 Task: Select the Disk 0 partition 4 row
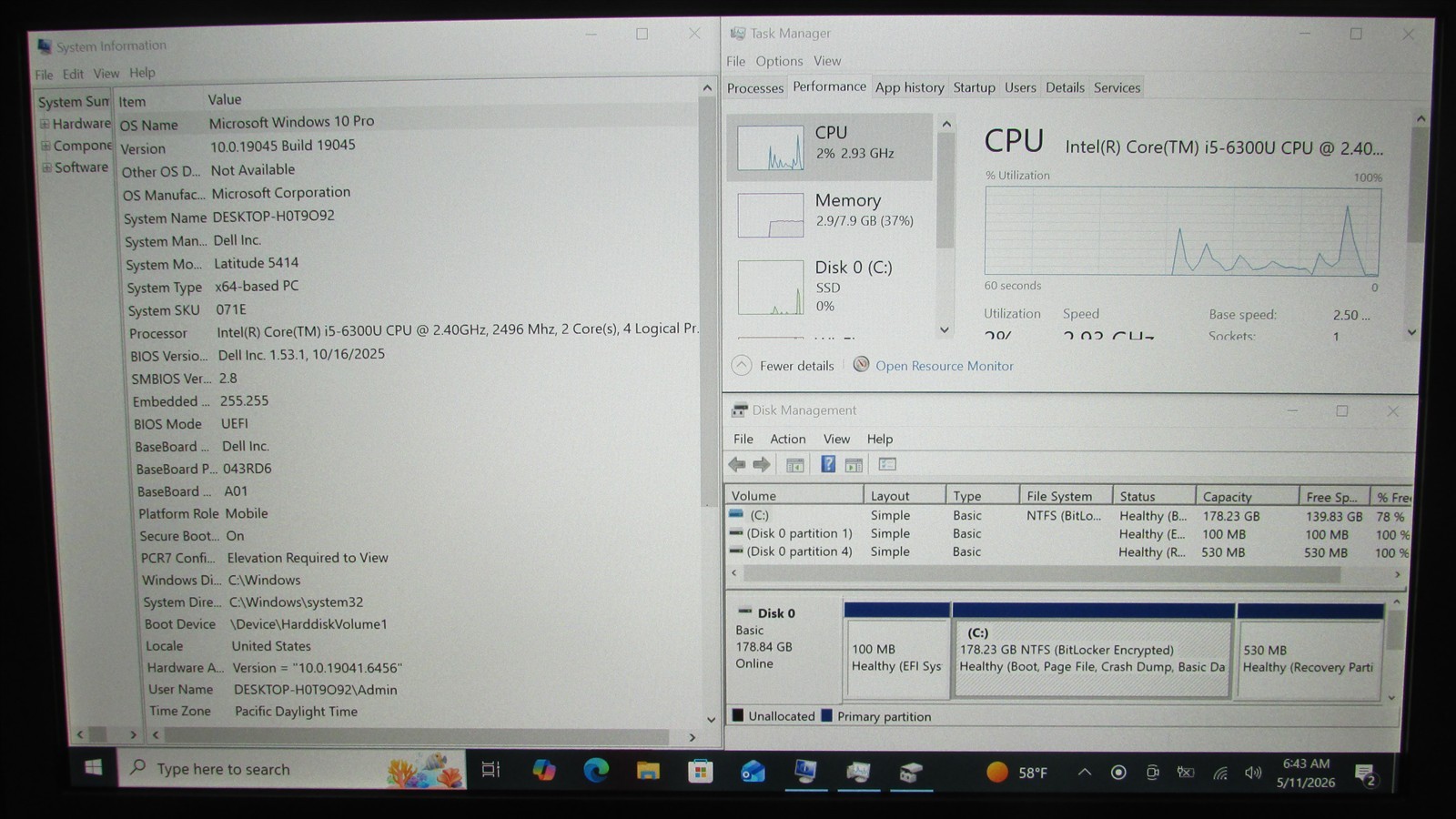(1069, 552)
